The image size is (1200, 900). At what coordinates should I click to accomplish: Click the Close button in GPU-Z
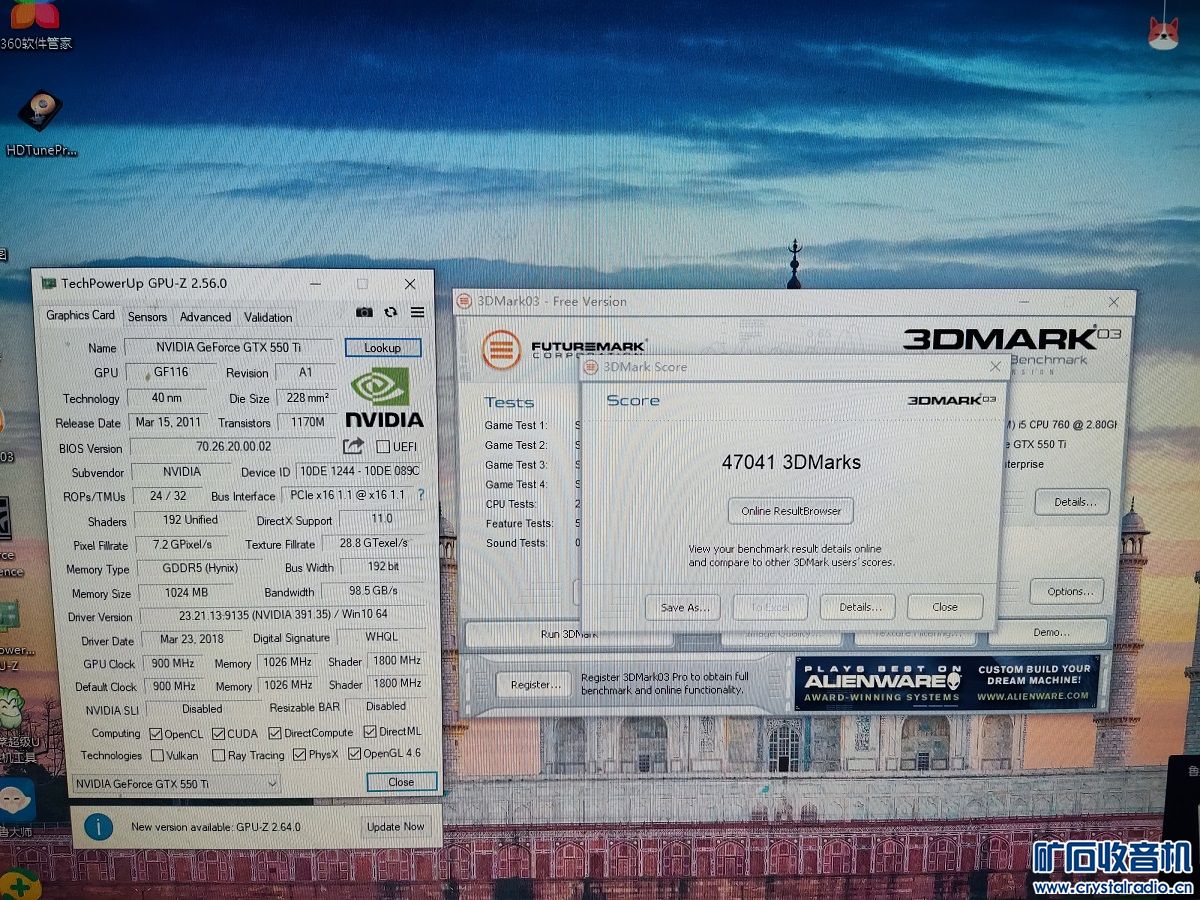401,782
